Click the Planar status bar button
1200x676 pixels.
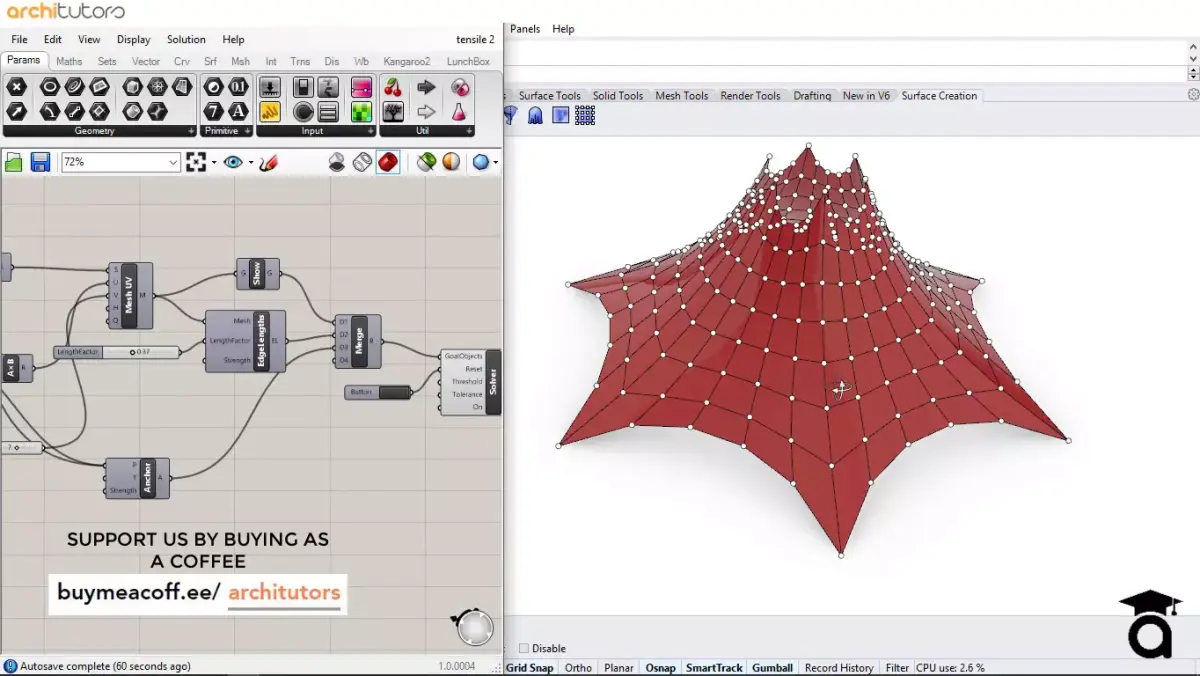[x=619, y=668]
